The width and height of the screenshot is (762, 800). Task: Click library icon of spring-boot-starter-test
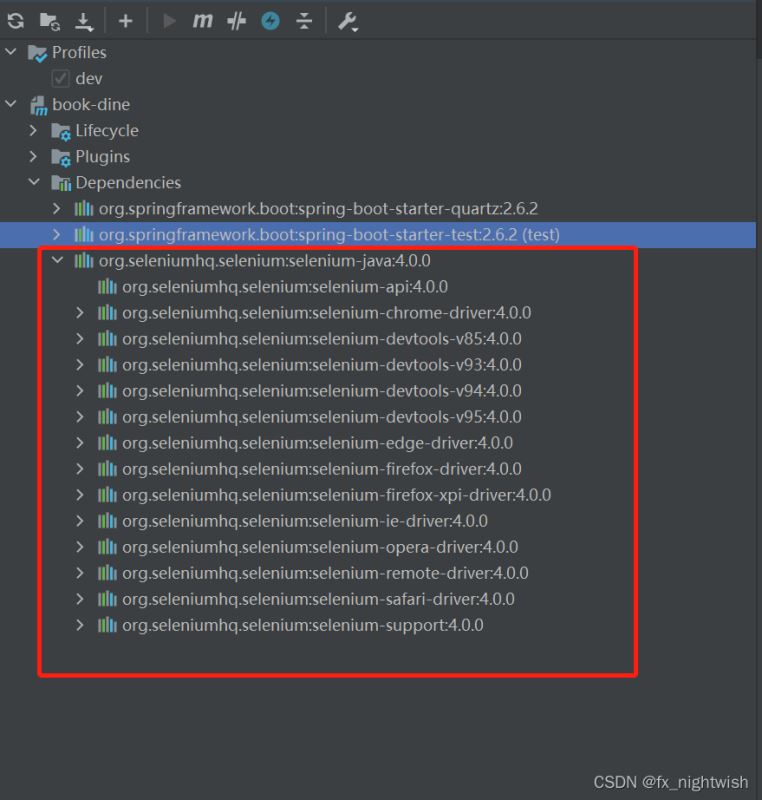coord(84,235)
